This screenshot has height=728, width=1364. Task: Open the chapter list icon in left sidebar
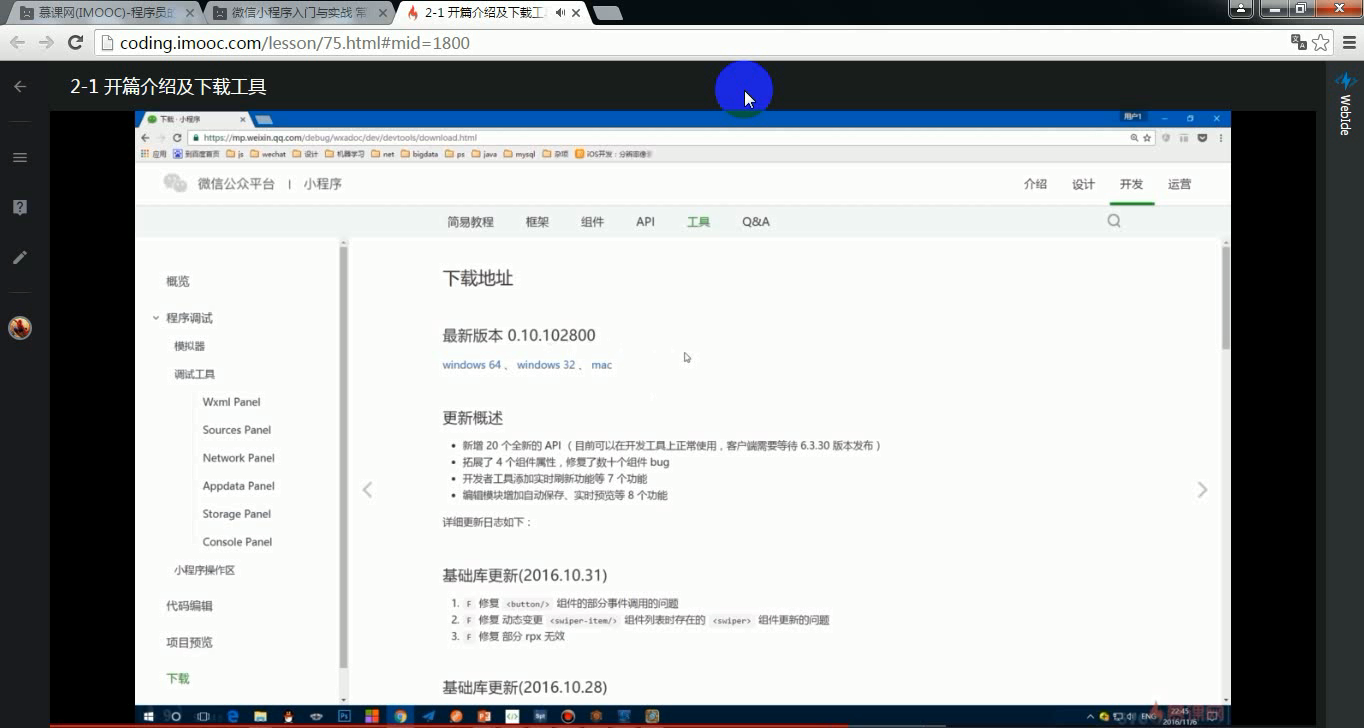point(20,157)
